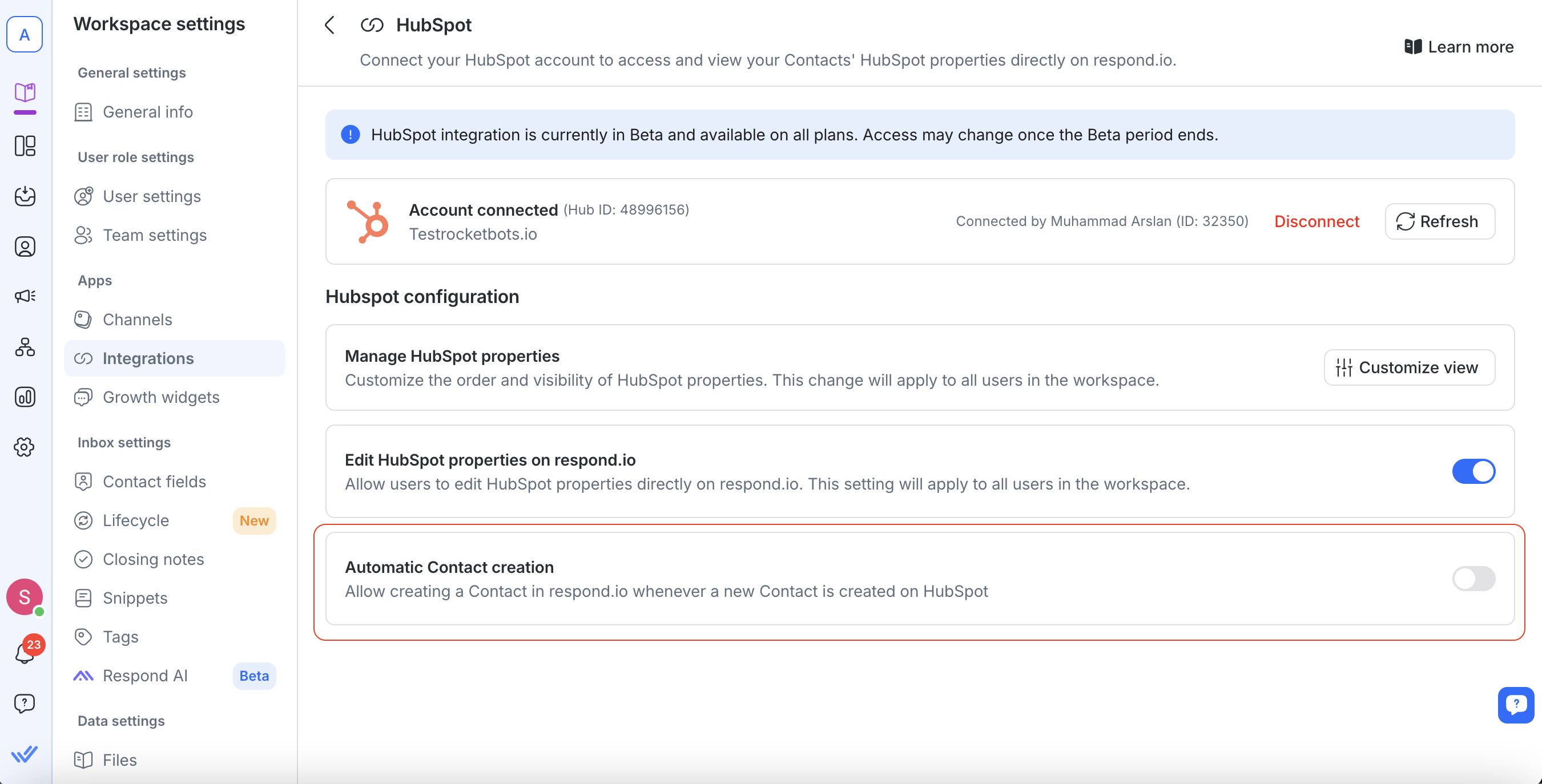Select Integrations in settings menu
Screen dimensions: 1542x784
click(x=148, y=358)
